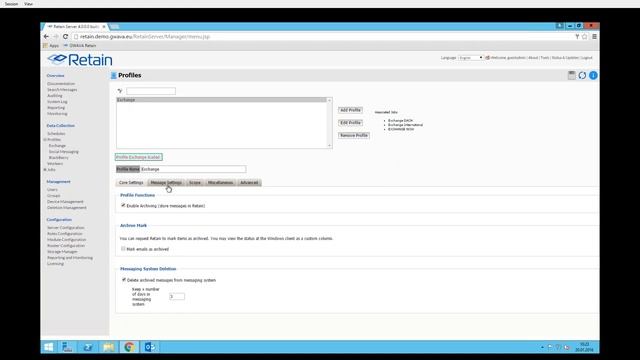This screenshot has width=640, height=360.
Task: Open the Advanced tab
Action: pyautogui.click(x=249, y=182)
